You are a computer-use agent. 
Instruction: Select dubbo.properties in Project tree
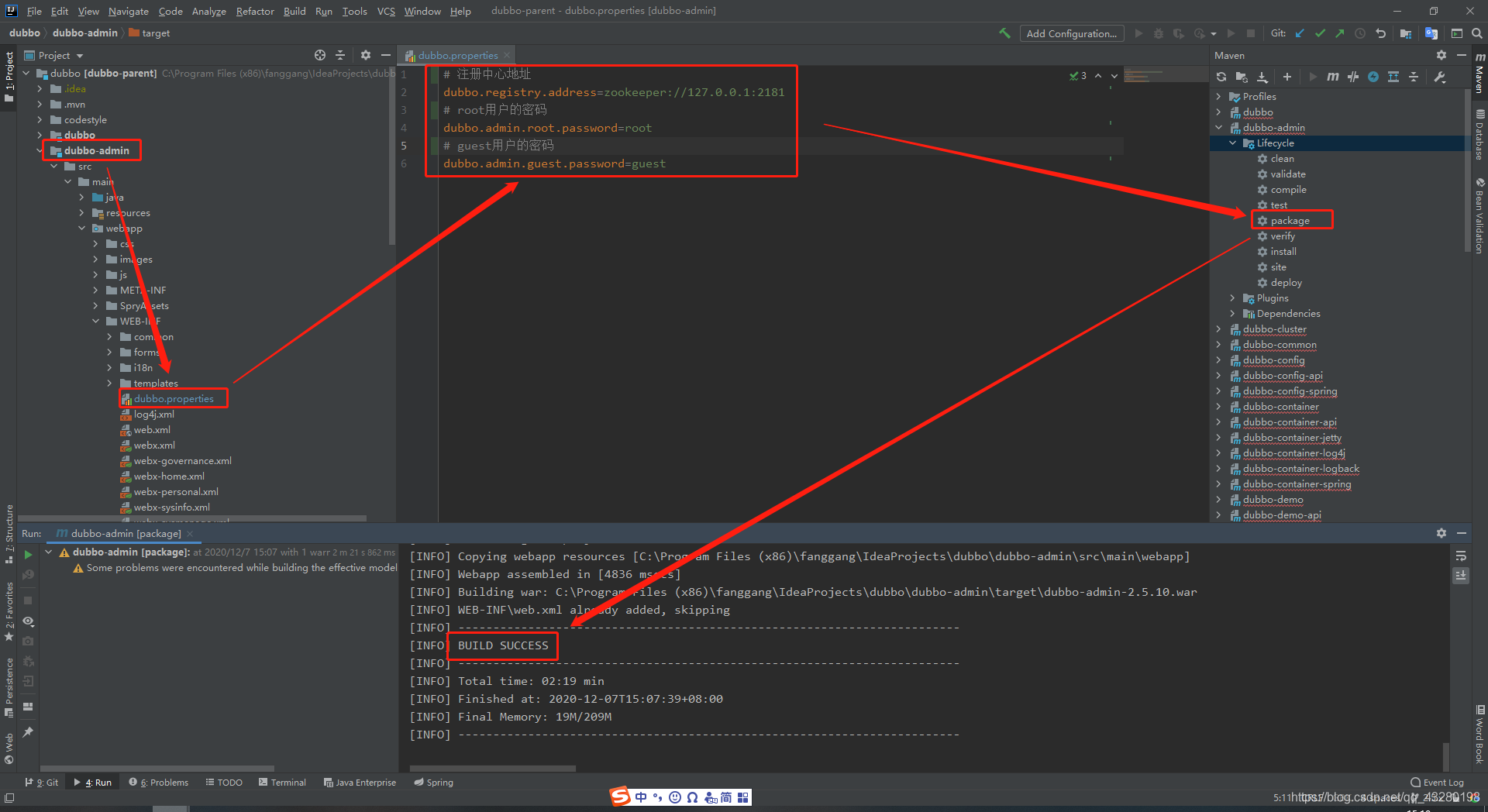(x=174, y=398)
